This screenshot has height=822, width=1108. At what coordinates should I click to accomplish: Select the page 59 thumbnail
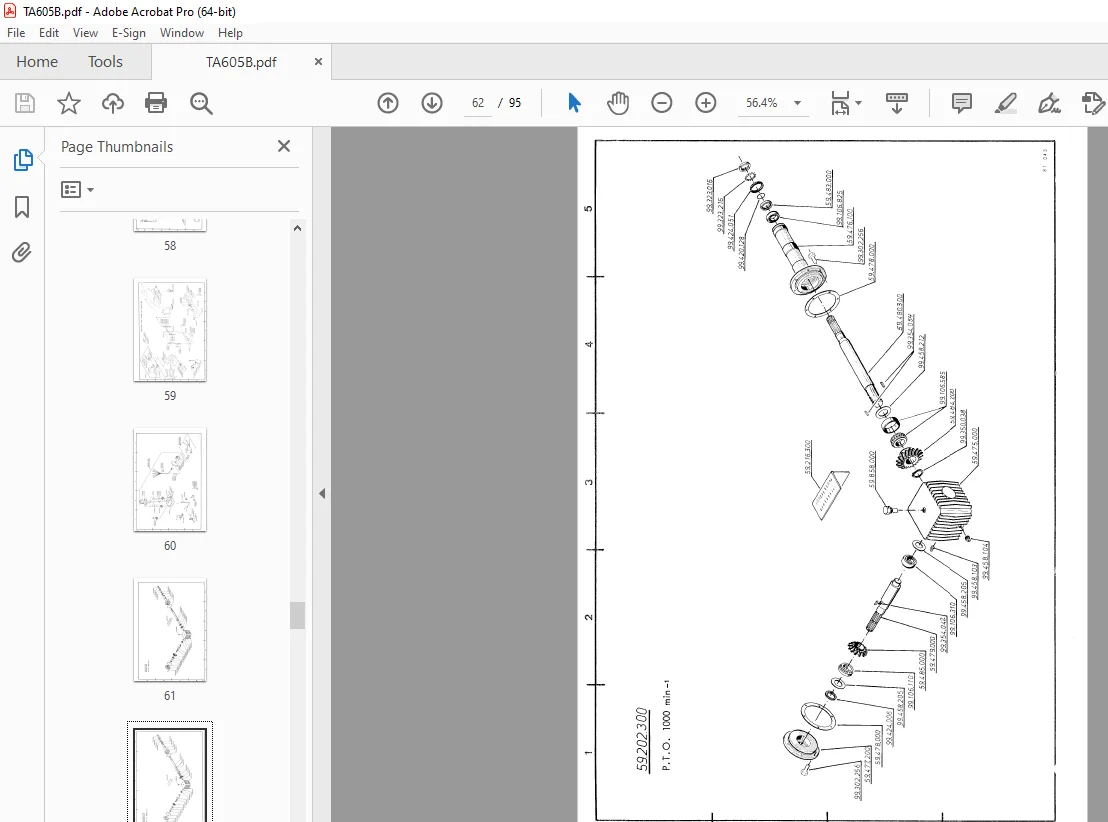pyautogui.click(x=170, y=330)
